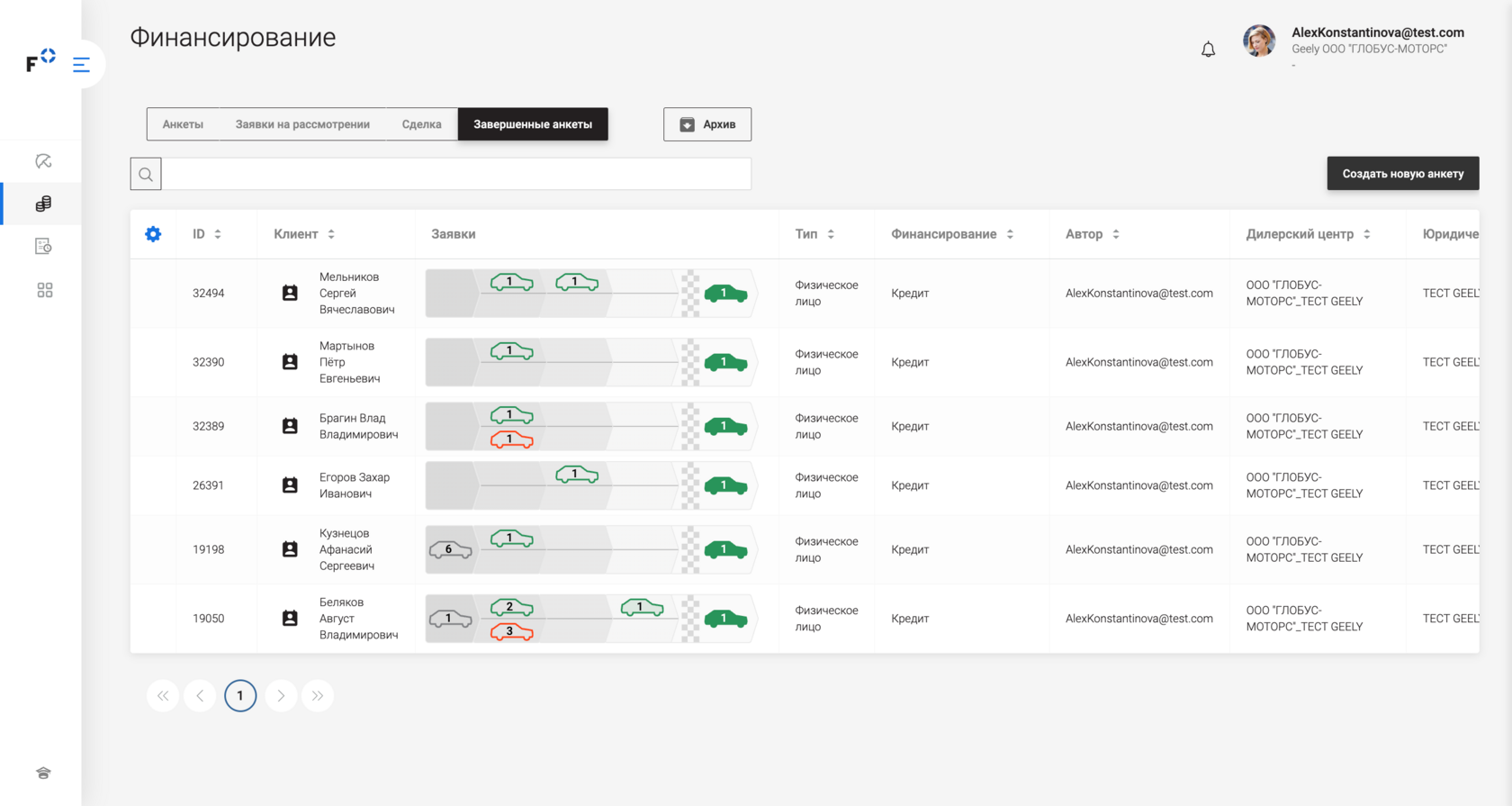Open the coins financing sidebar icon

click(43, 204)
